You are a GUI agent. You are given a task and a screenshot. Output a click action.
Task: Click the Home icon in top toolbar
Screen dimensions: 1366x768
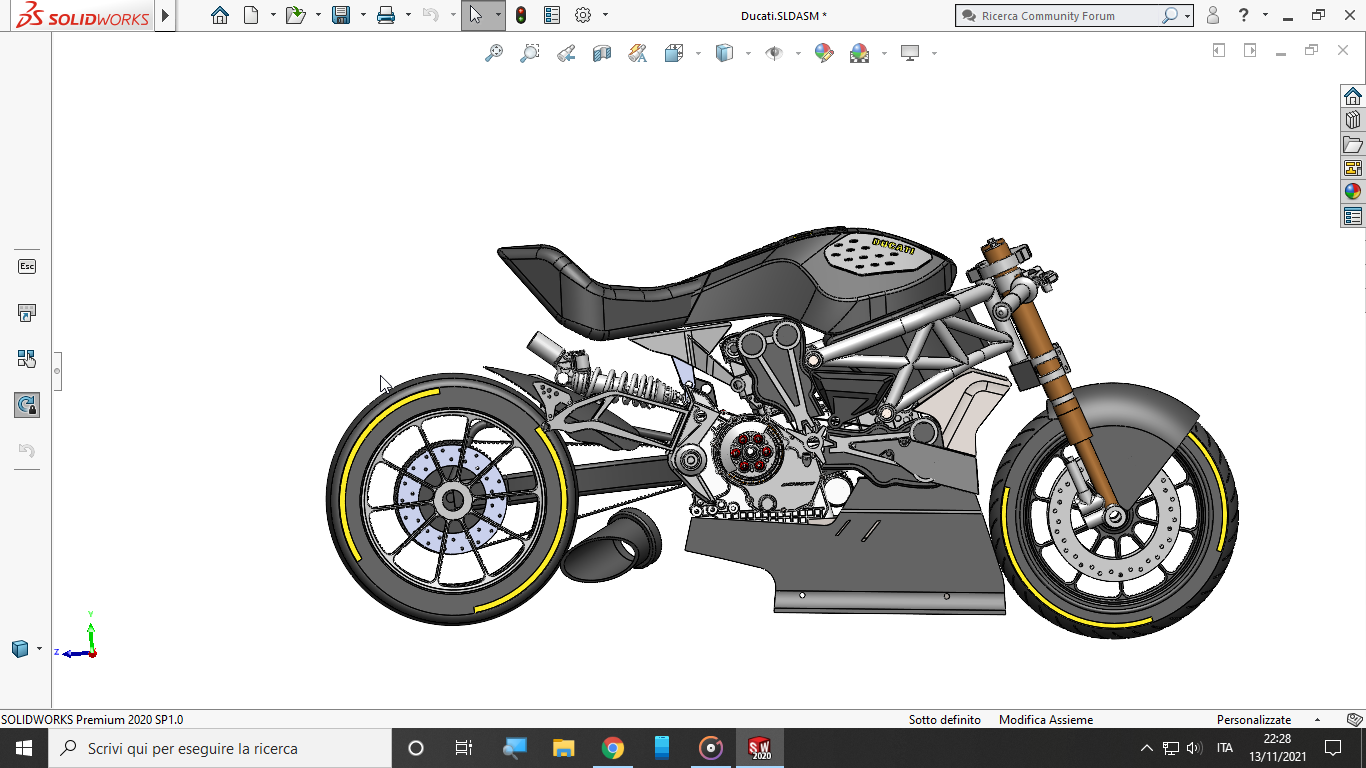[x=220, y=15]
